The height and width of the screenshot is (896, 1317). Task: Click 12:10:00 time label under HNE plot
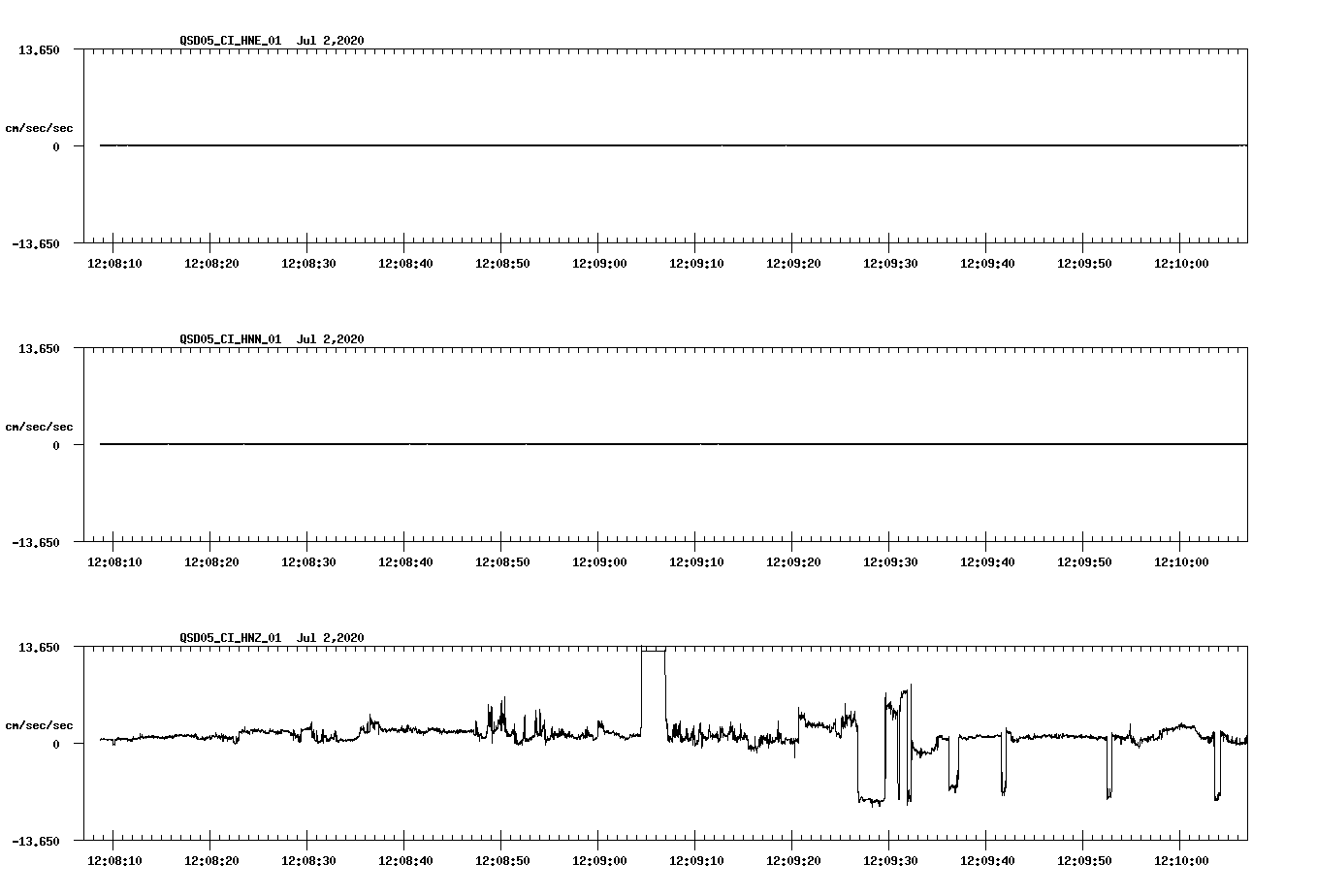click(x=1181, y=264)
